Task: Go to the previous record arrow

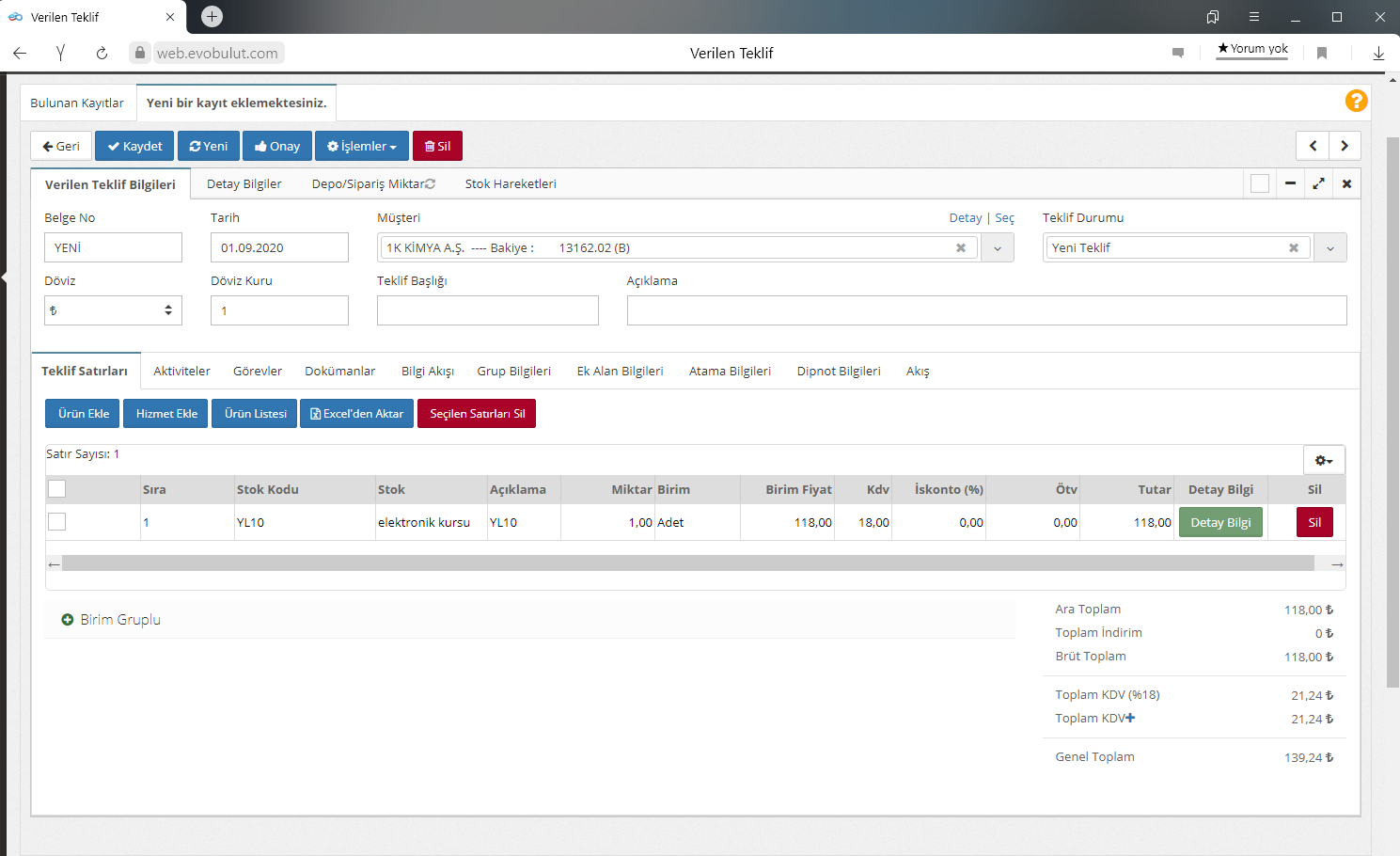Action: point(1313,146)
